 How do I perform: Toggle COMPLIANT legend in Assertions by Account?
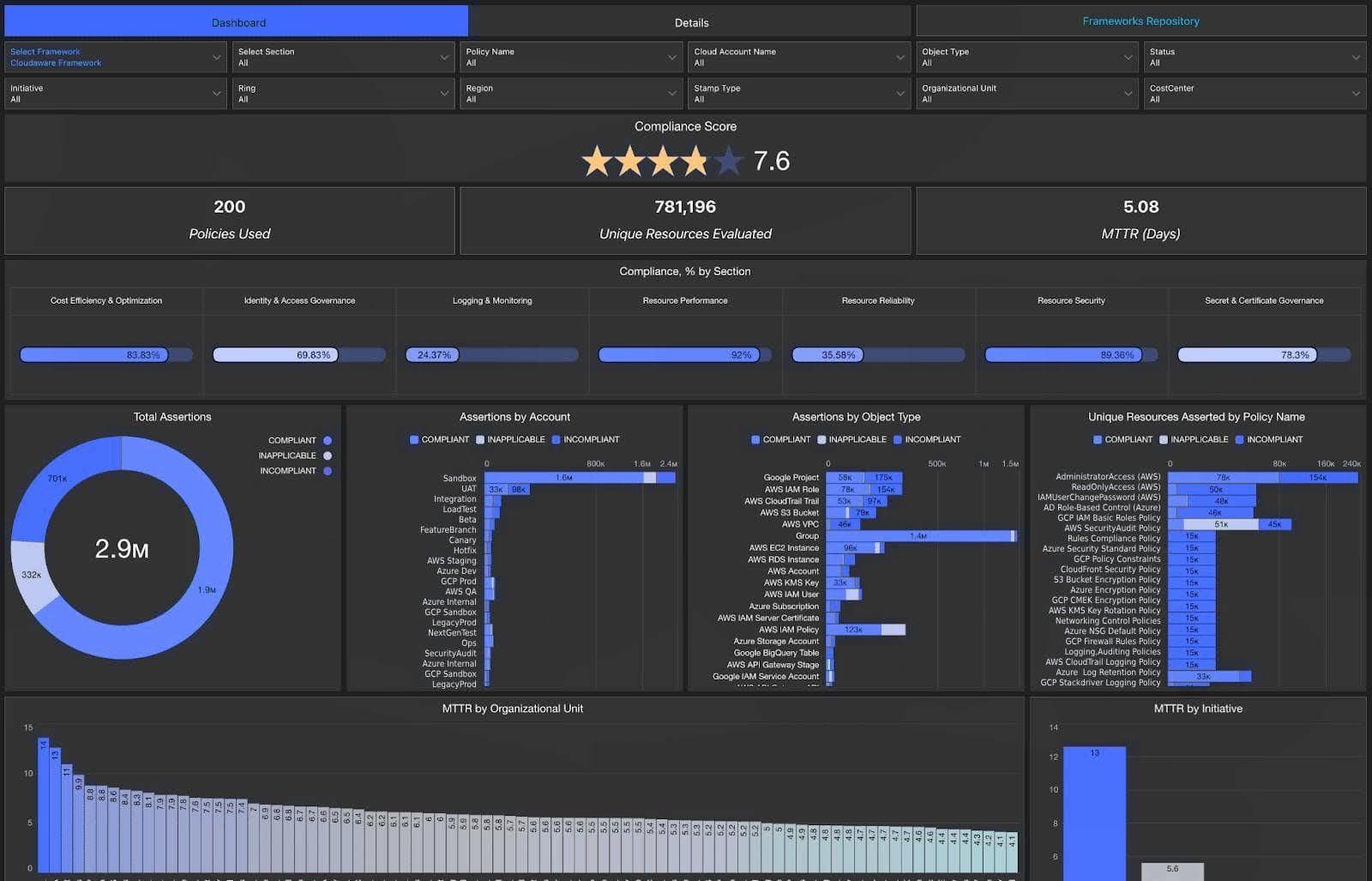click(439, 439)
